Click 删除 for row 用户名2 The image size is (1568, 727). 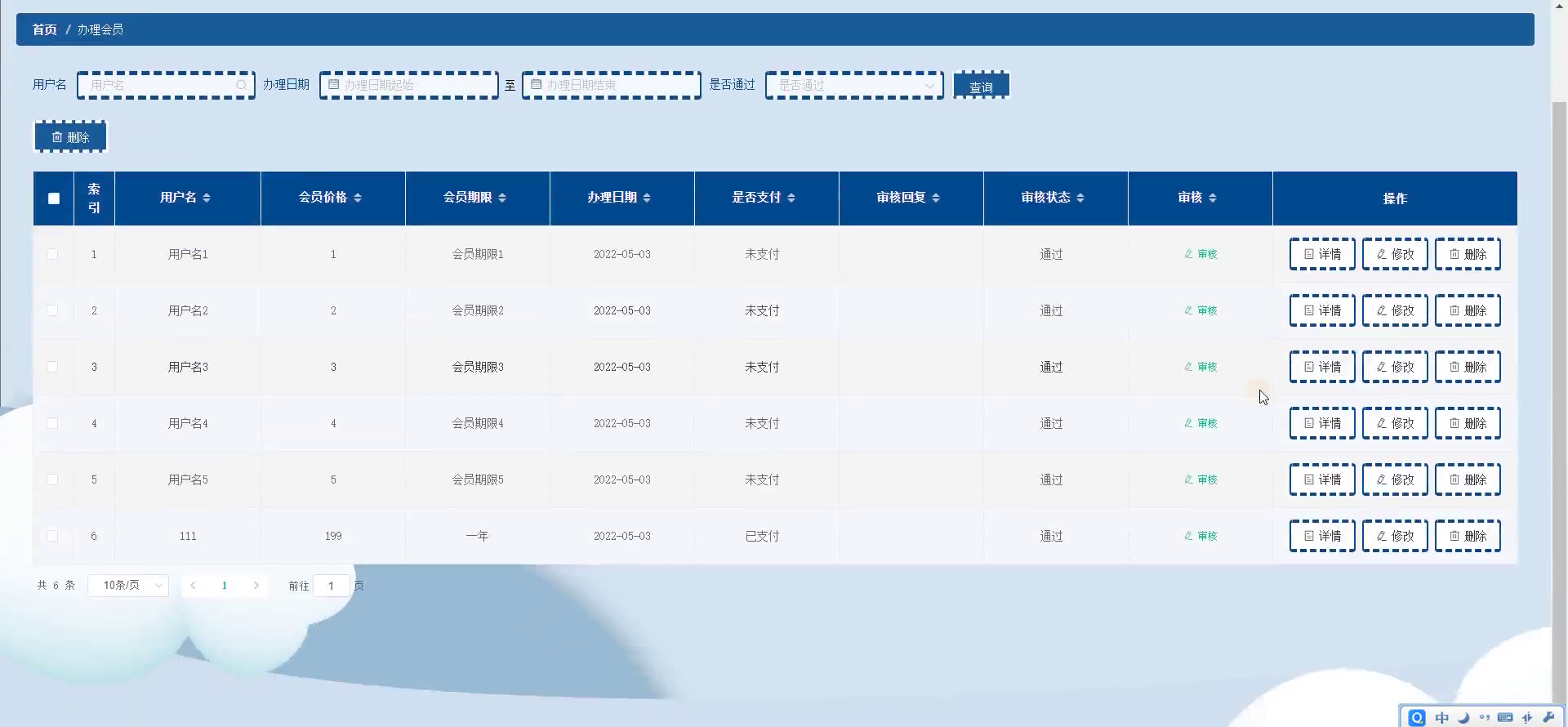(x=1468, y=310)
